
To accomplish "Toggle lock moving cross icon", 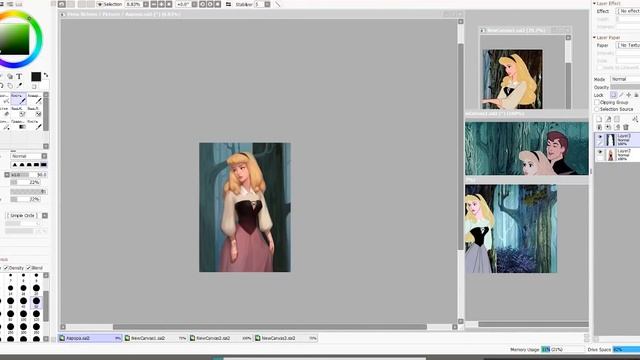I will [x=629, y=95].
